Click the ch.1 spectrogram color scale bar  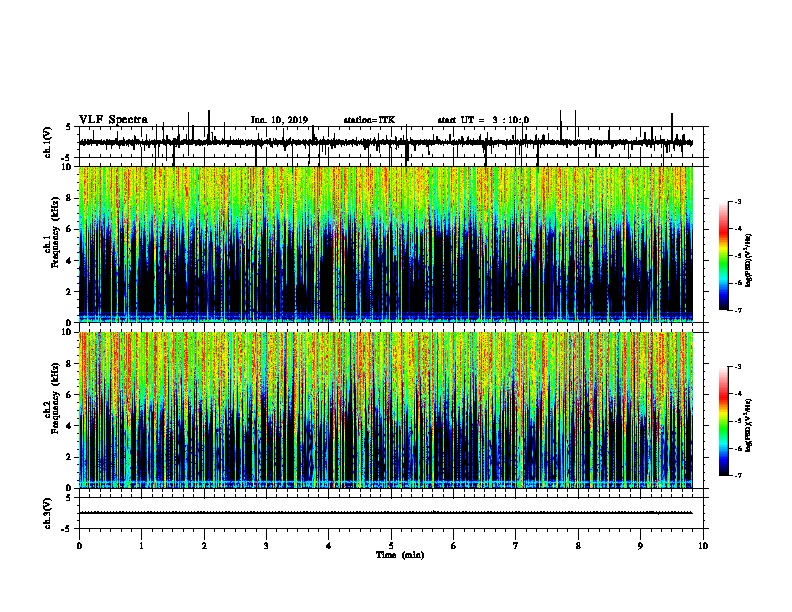point(724,256)
